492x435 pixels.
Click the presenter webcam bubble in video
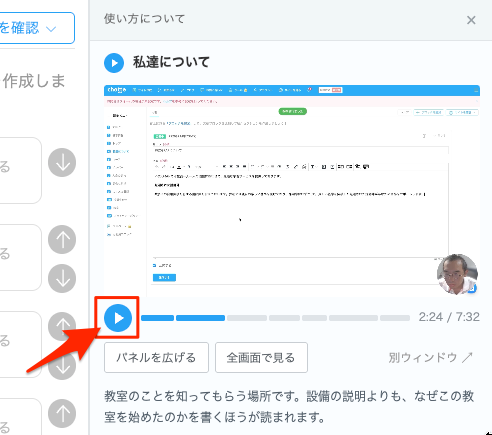tap(457, 274)
